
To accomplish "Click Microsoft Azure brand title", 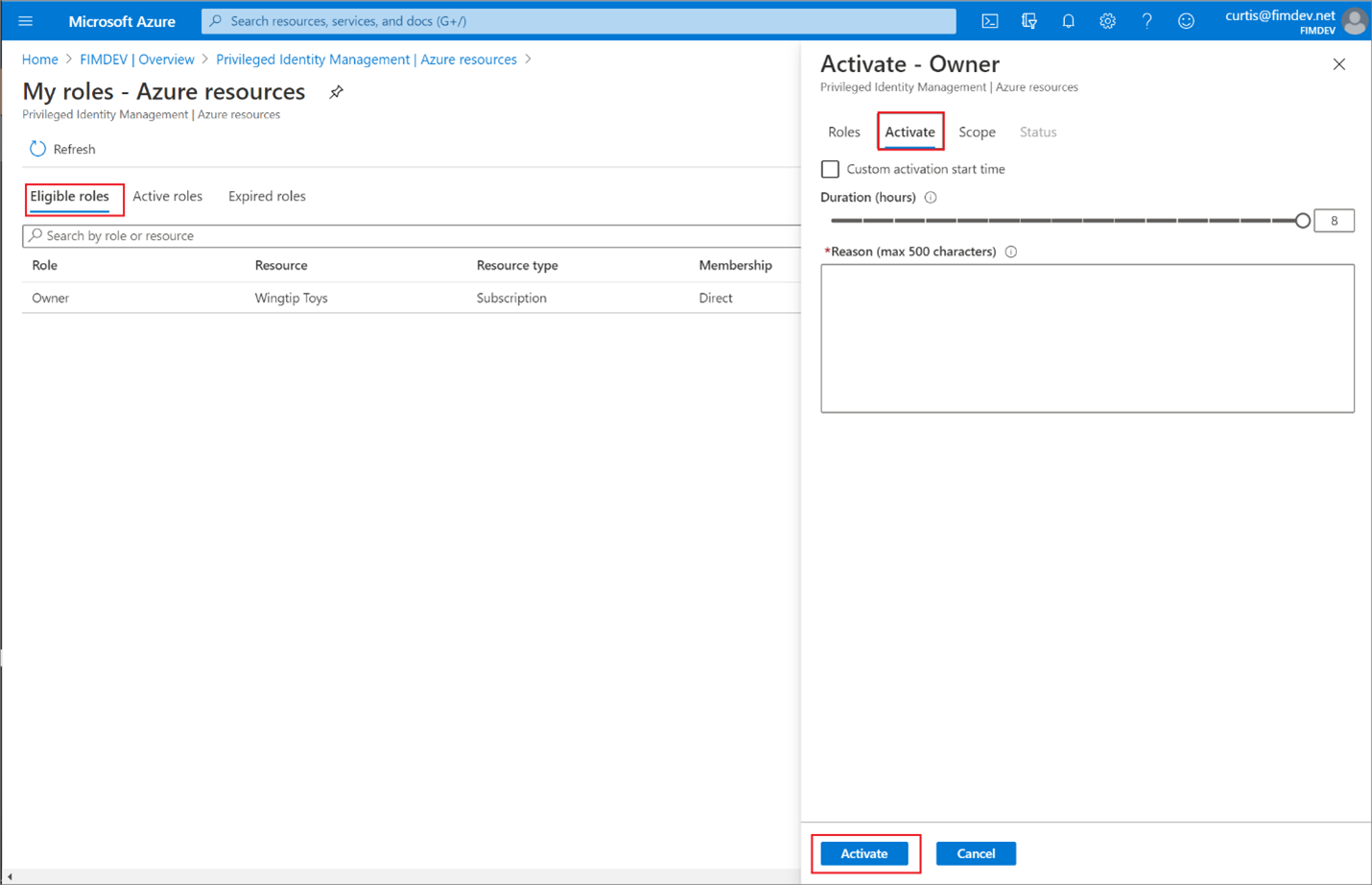I will (122, 21).
